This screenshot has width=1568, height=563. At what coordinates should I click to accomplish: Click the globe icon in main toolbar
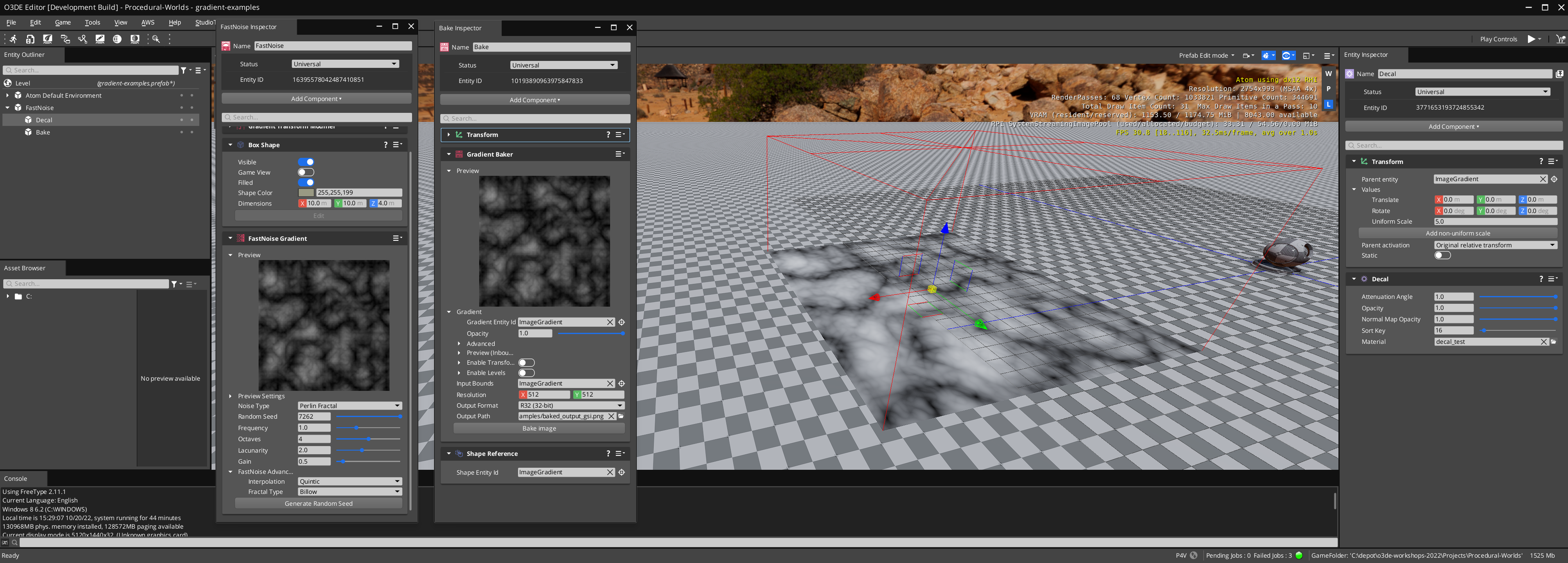coord(117,39)
